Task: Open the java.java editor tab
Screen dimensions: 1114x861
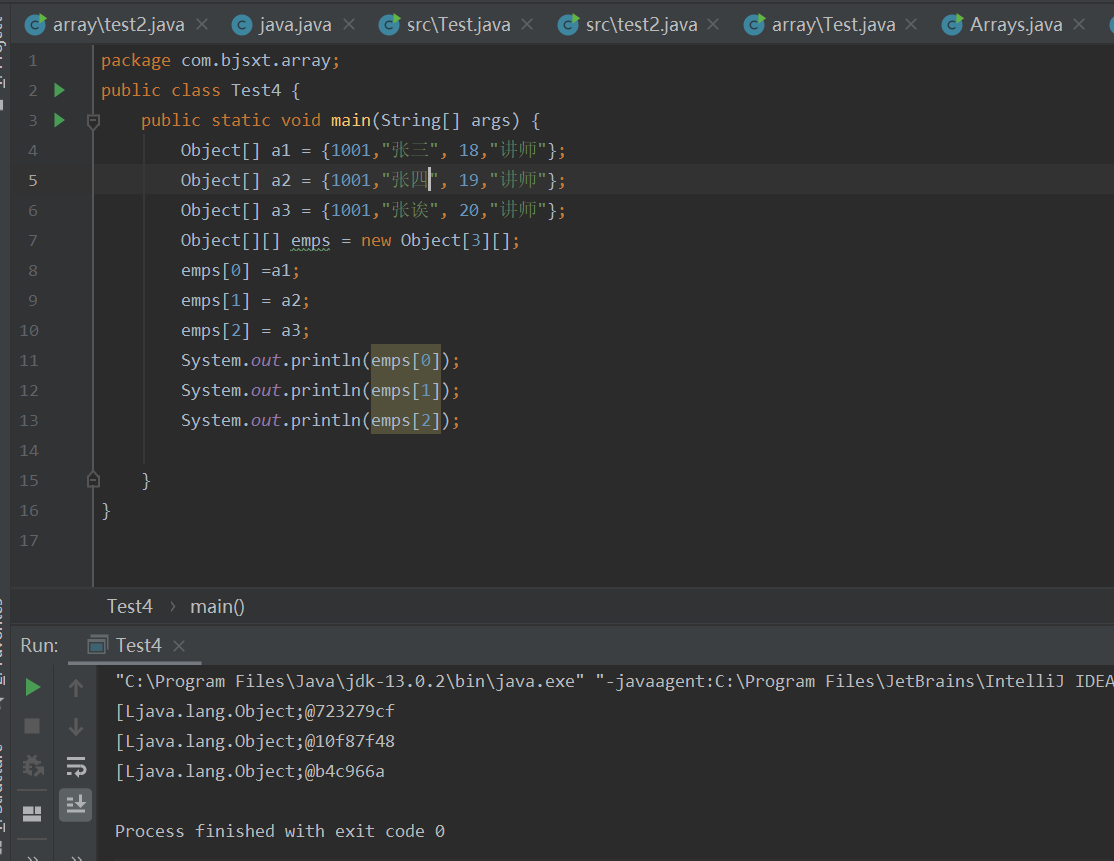Action: pos(282,25)
